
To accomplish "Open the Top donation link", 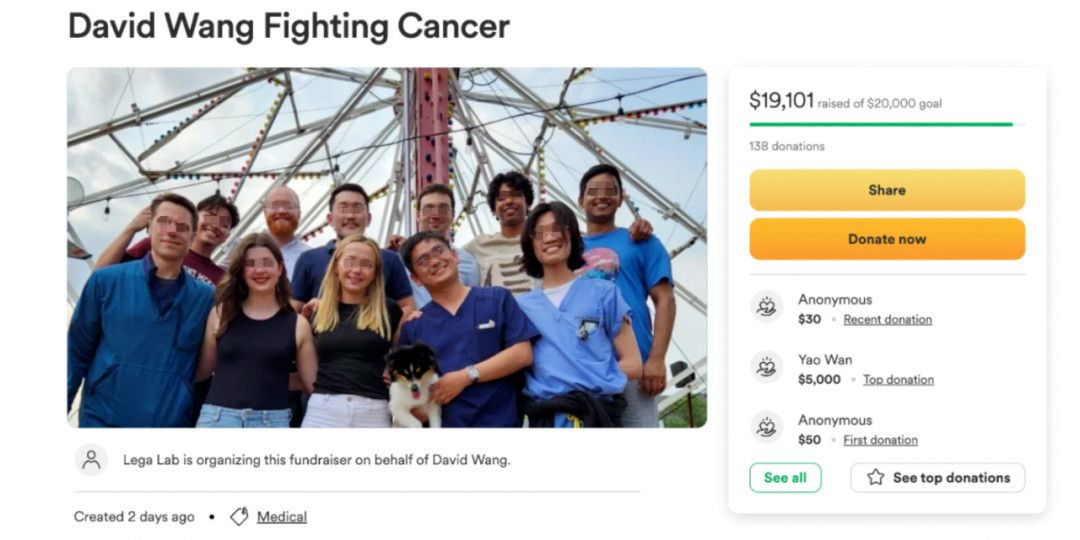I will click(898, 380).
